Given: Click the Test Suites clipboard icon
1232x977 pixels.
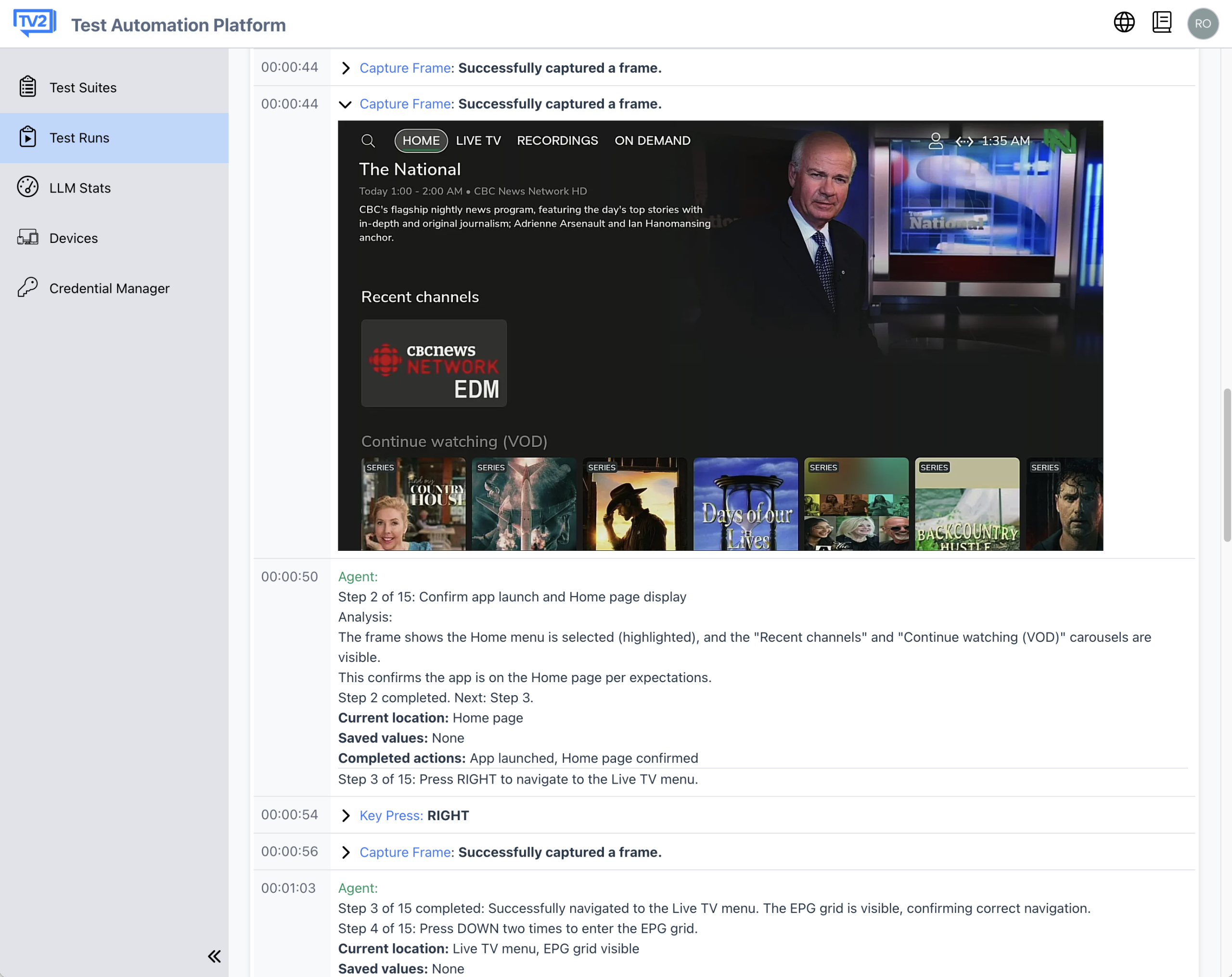Looking at the screenshot, I should tap(27, 87).
